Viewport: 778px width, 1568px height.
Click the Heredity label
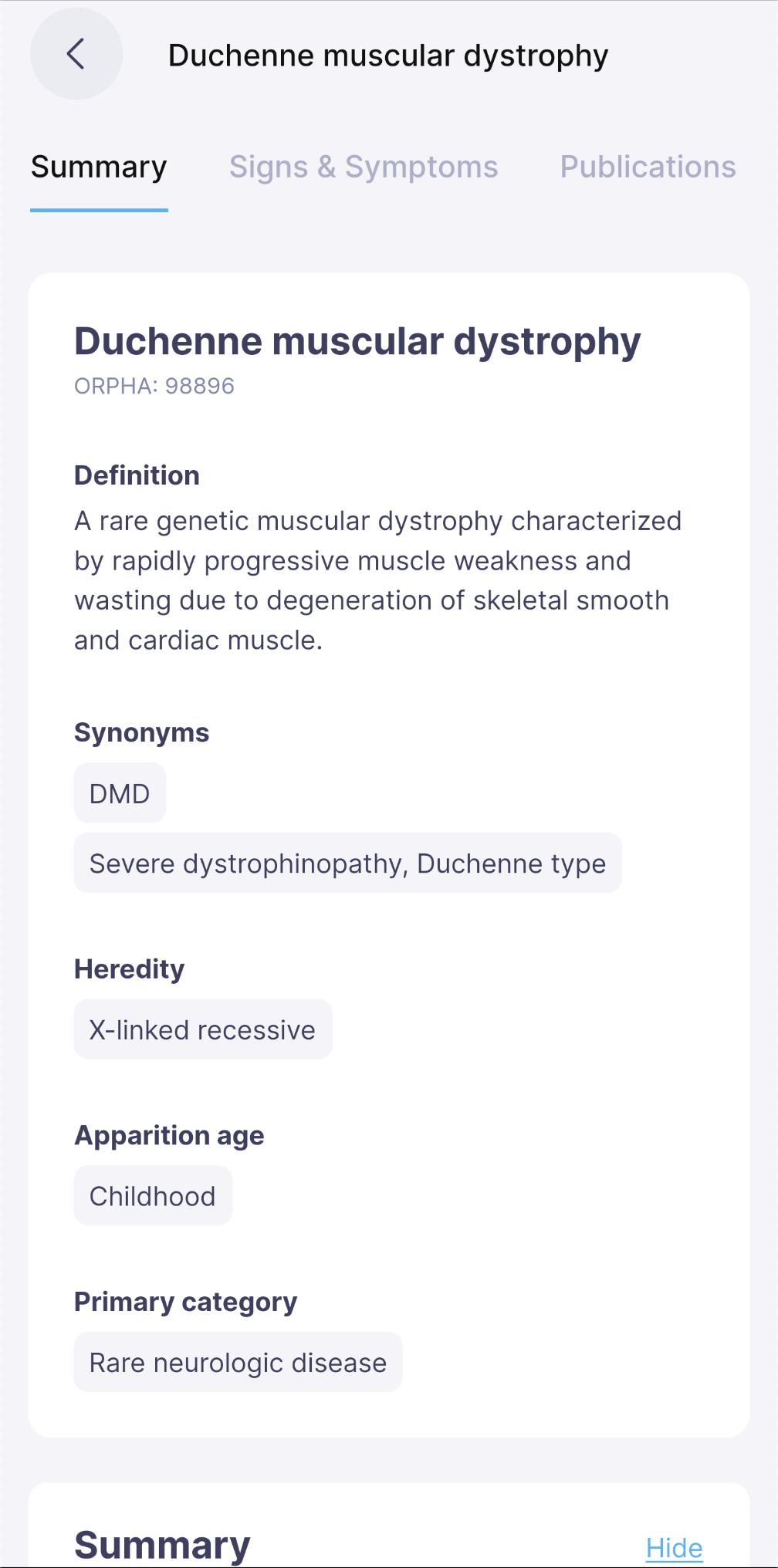[129, 969]
